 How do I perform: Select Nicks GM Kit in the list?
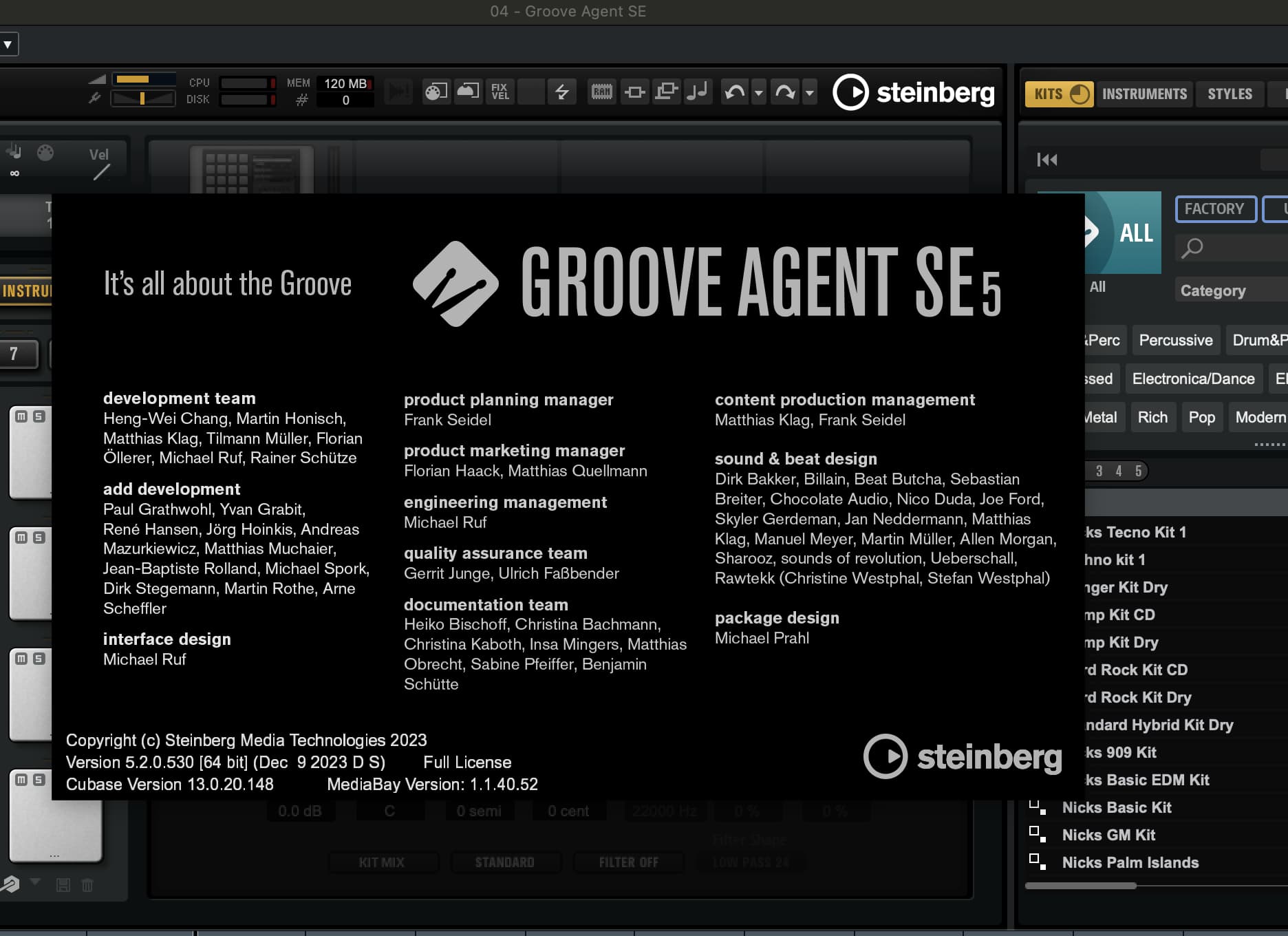point(1108,835)
